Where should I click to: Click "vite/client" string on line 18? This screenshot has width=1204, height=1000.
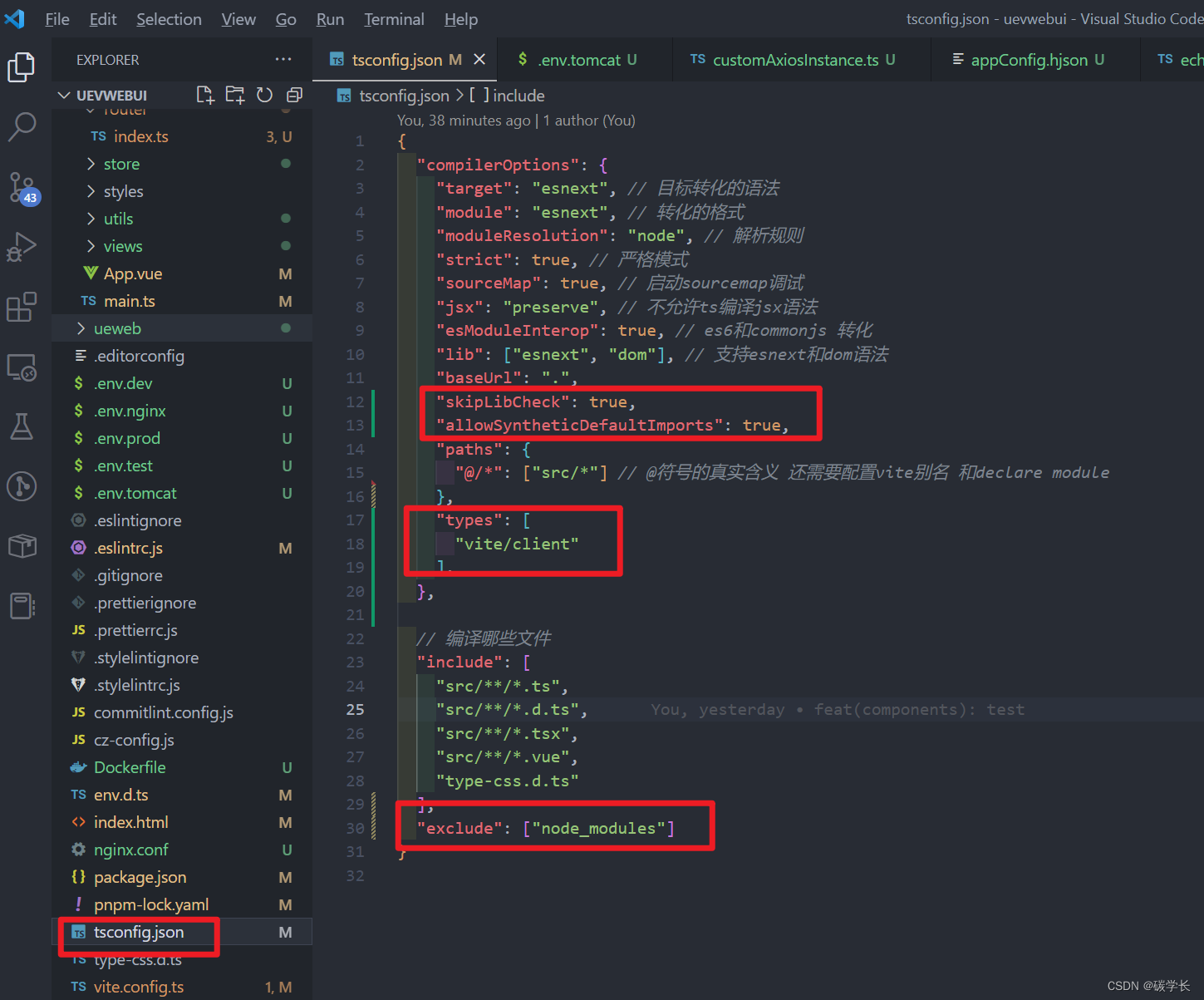pyautogui.click(x=517, y=544)
